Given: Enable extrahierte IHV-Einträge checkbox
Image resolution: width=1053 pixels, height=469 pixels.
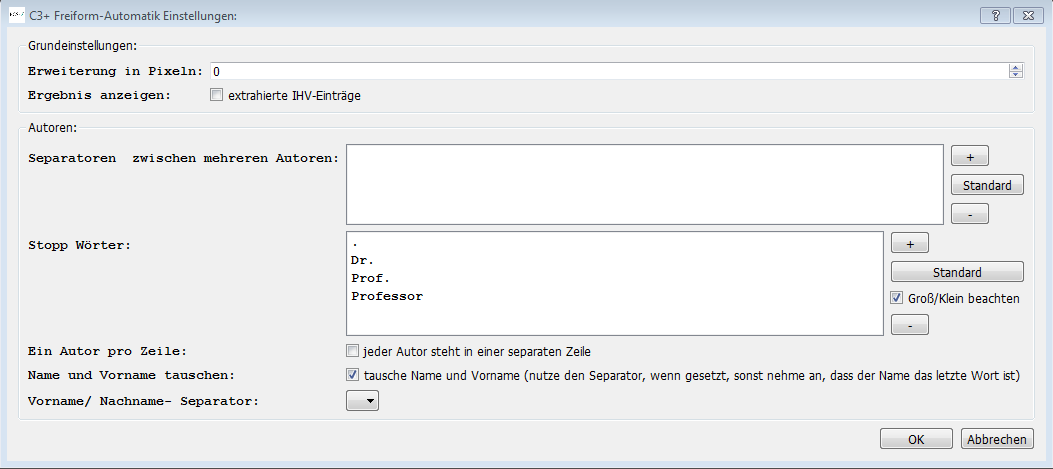Looking at the screenshot, I should pos(216,95).
